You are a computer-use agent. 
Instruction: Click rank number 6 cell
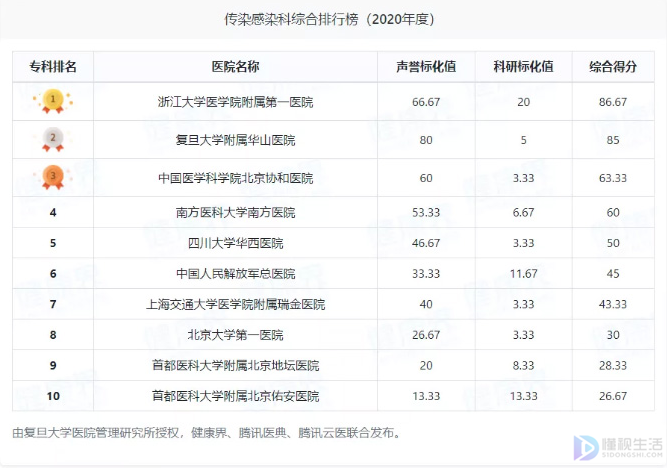53,274
